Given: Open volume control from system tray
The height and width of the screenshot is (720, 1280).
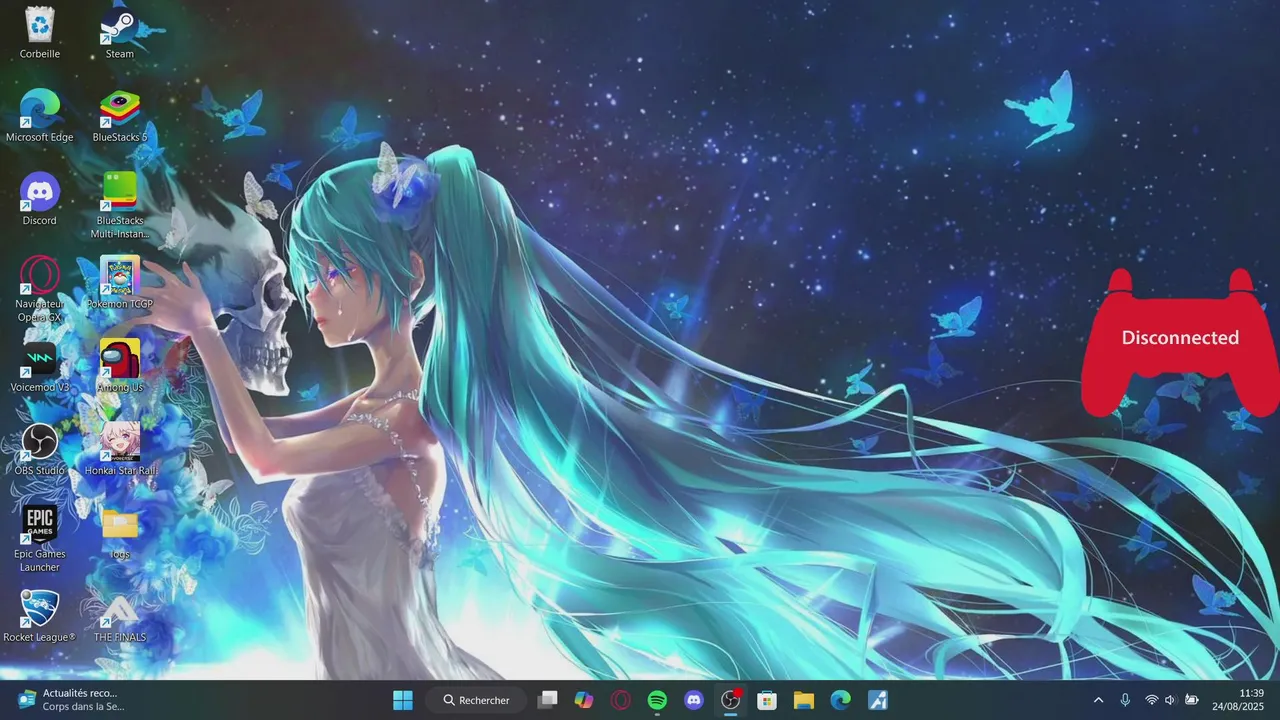Looking at the screenshot, I should (x=1171, y=700).
